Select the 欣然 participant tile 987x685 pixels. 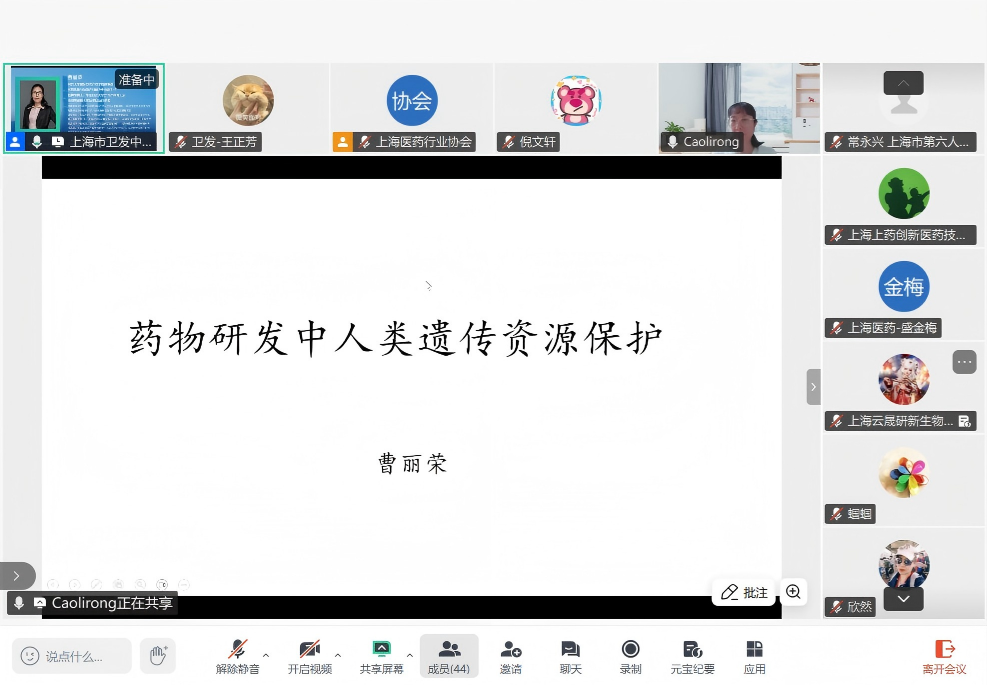[x=903, y=573]
